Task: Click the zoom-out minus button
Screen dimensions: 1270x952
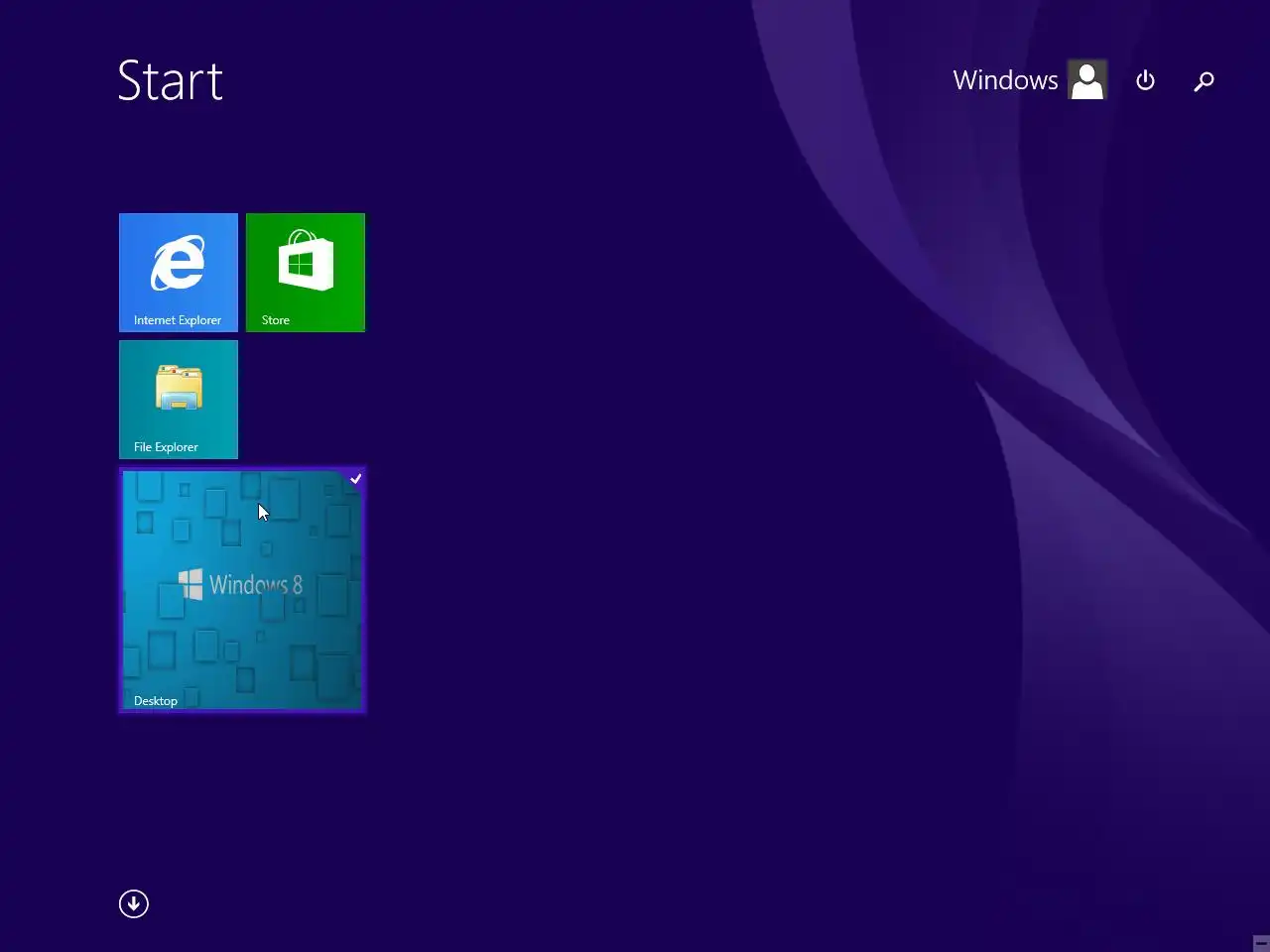Action: pyautogui.click(x=1261, y=943)
